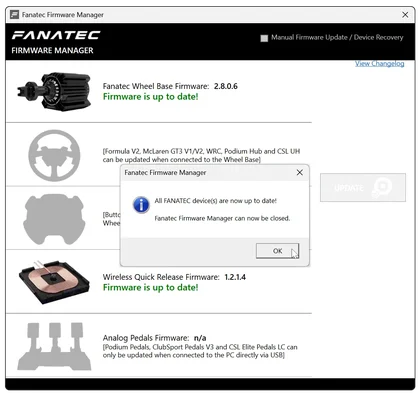Image resolution: width=420 pixels, height=395 pixels.
Task: Click the FIRMWARE MANAGER header text
Action: 52,51
